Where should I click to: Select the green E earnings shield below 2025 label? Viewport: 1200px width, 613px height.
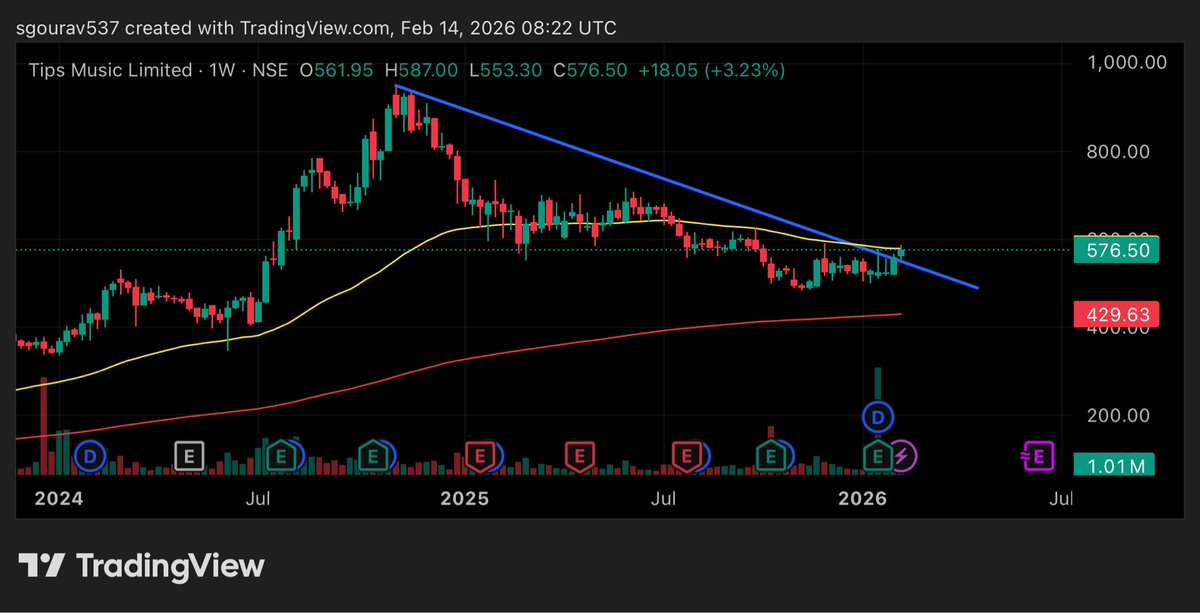coord(374,455)
